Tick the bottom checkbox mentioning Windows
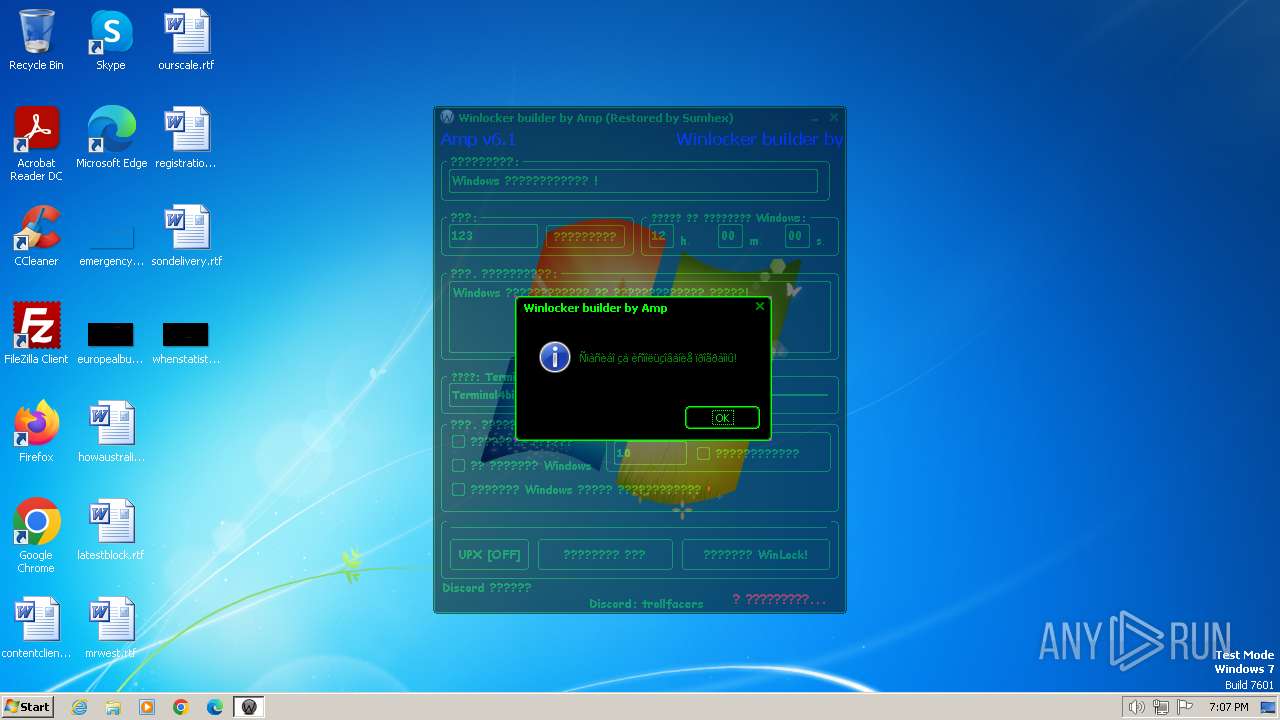This screenshot has width=1280, height=720. tap(458, 490)
